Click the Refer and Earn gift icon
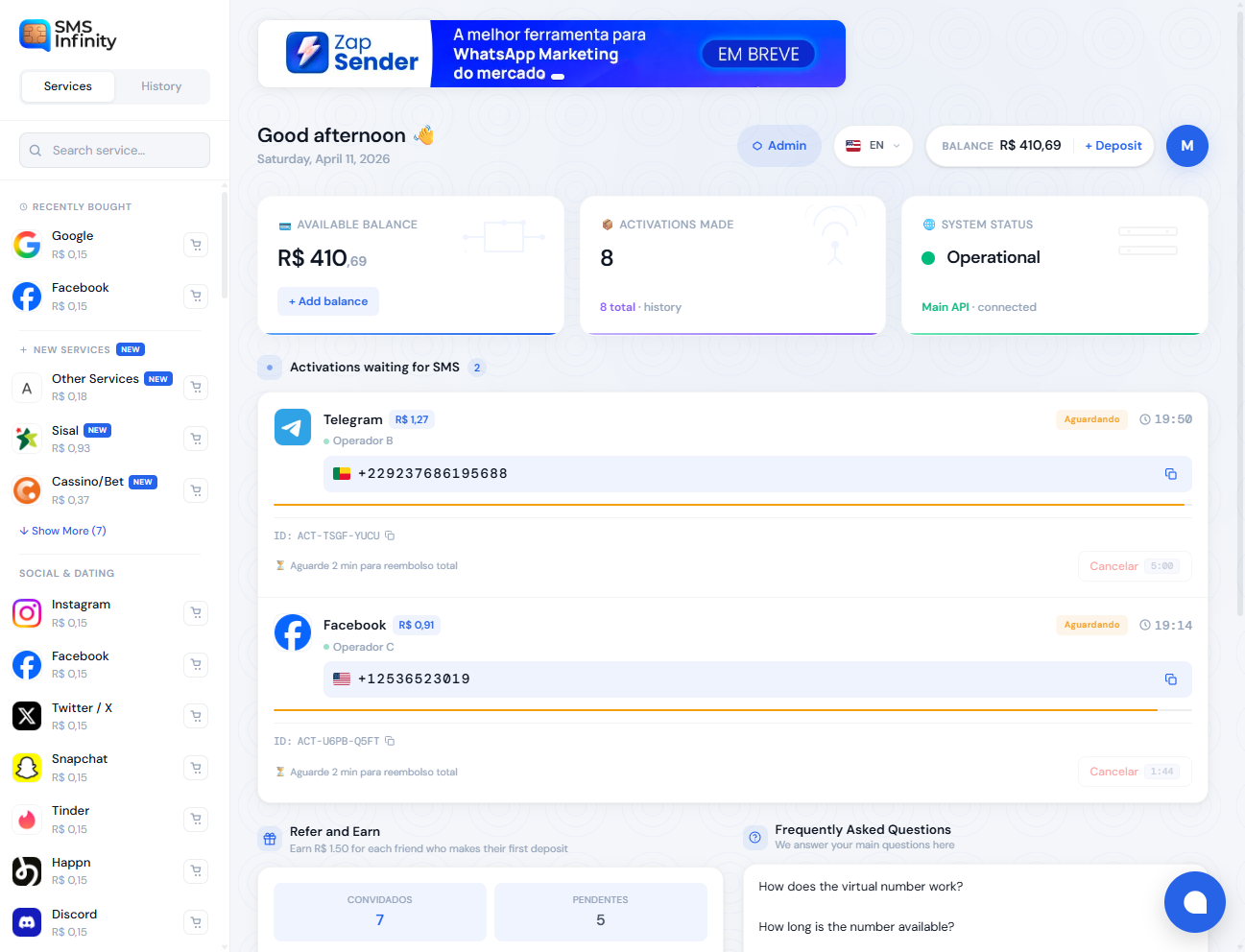Screen dimensions: 1245x952 (x=270, y=839)
